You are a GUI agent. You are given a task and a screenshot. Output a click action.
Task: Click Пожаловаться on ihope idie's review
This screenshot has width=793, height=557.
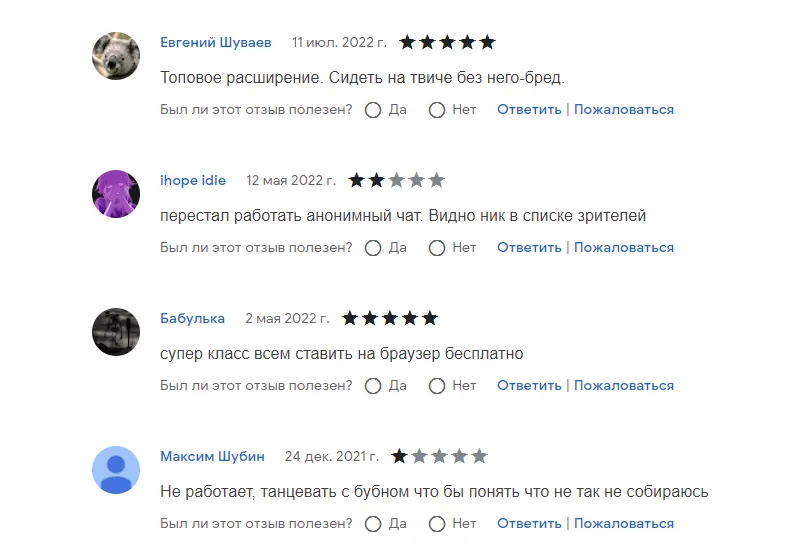click(x=624, y=247)
